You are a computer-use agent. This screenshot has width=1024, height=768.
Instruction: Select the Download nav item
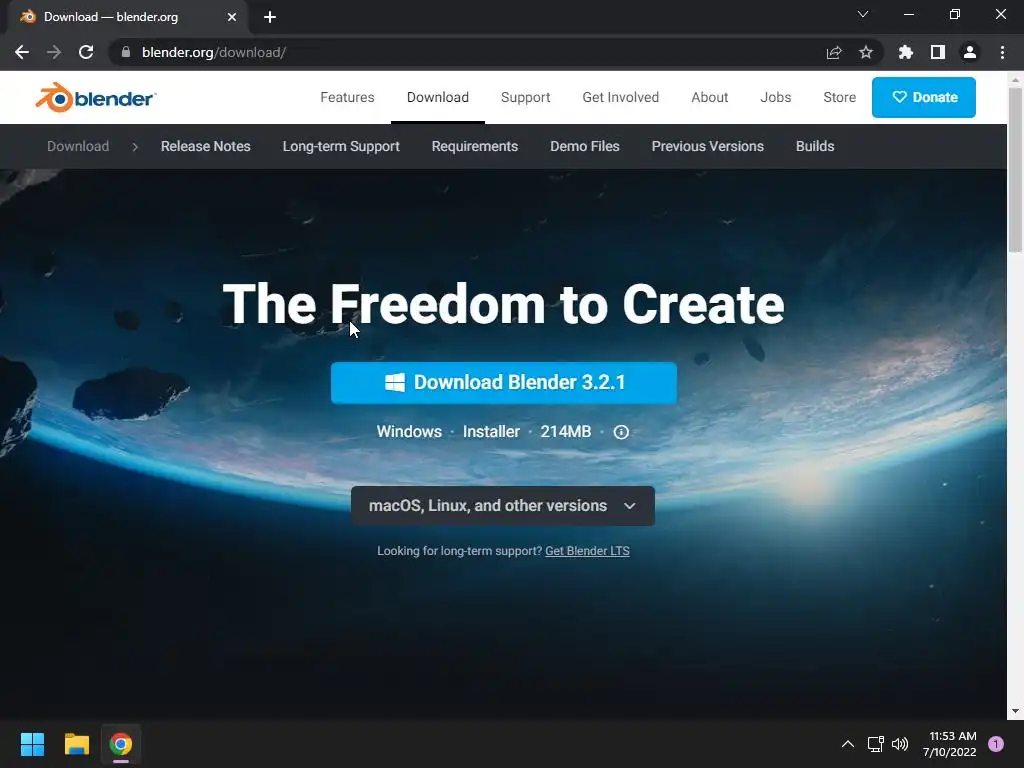pos(438,97)
